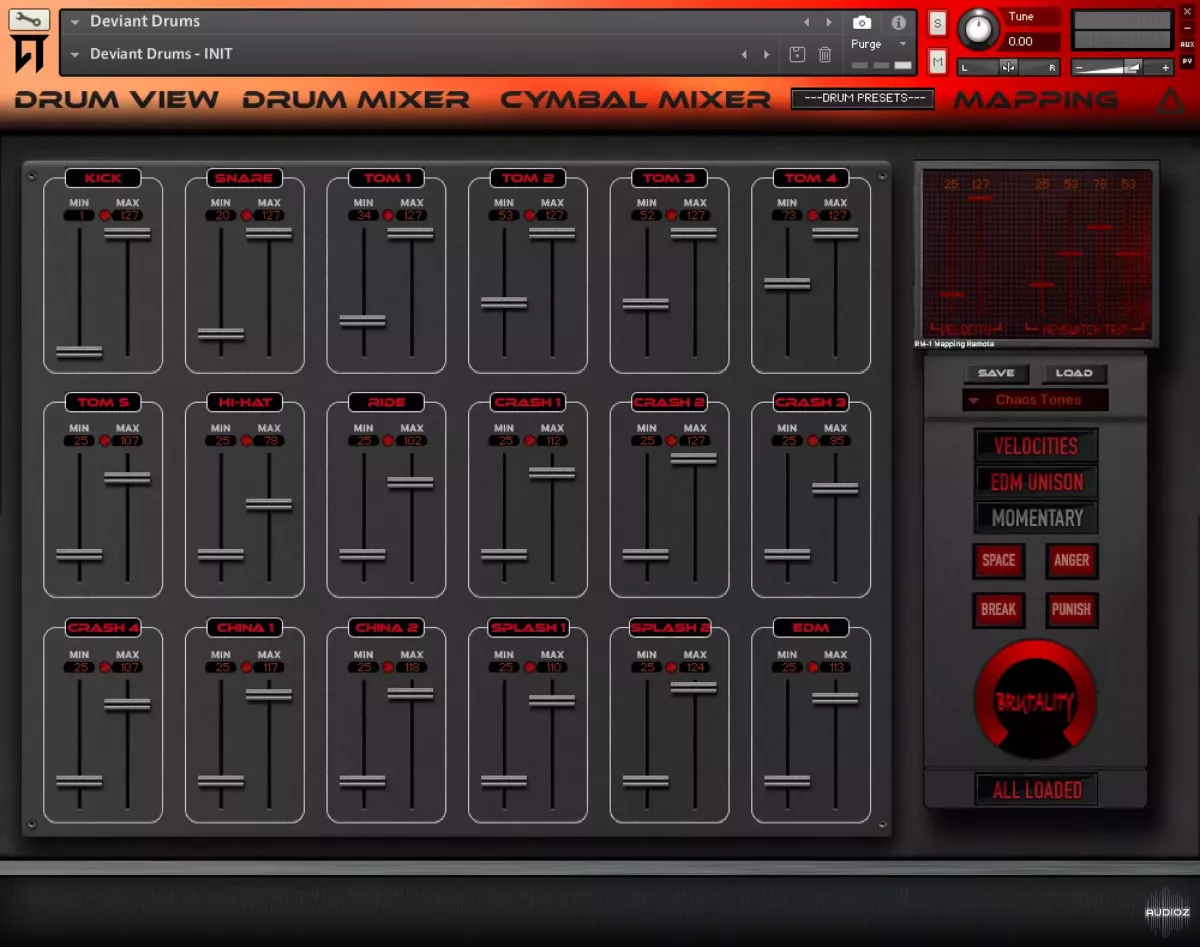Switch to the DRUM MIXER tab
1200x947 pixels.
coord(356,100)
